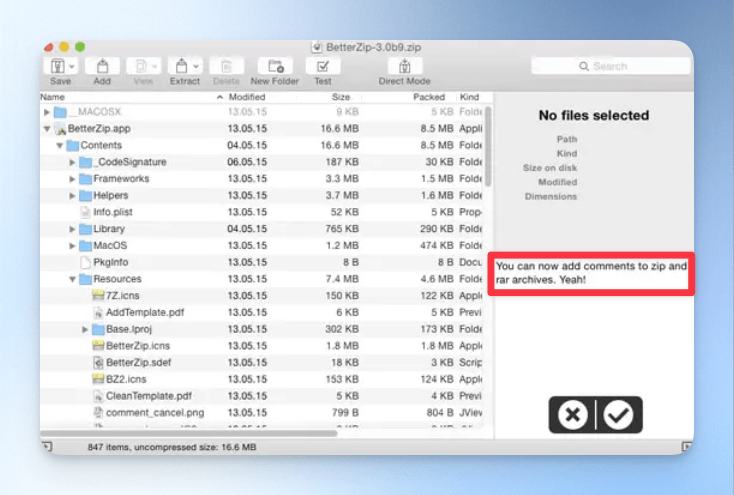Run Test on the archive
Viewport: 734px width, 495px height.
[x=323, y=66]
